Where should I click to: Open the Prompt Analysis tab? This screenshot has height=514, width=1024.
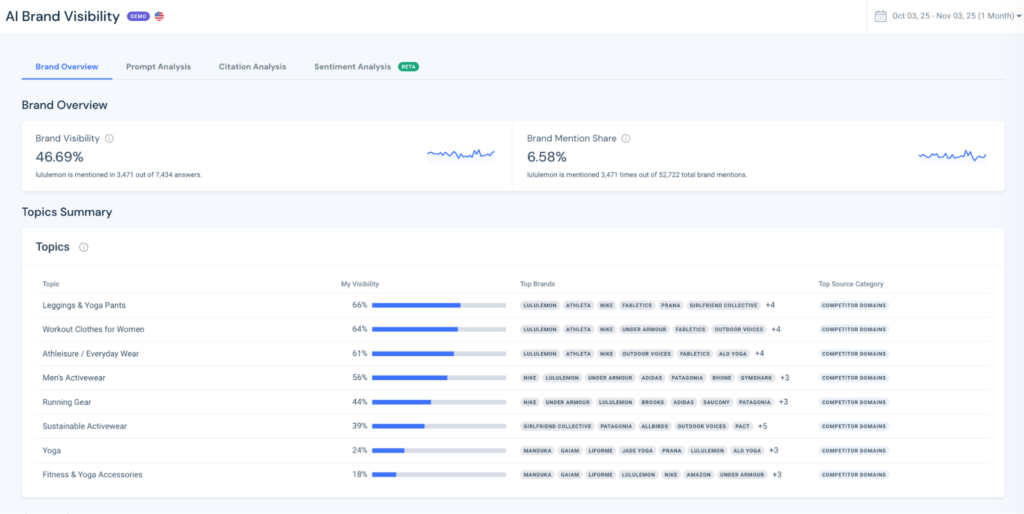click(x=159, y=67)
